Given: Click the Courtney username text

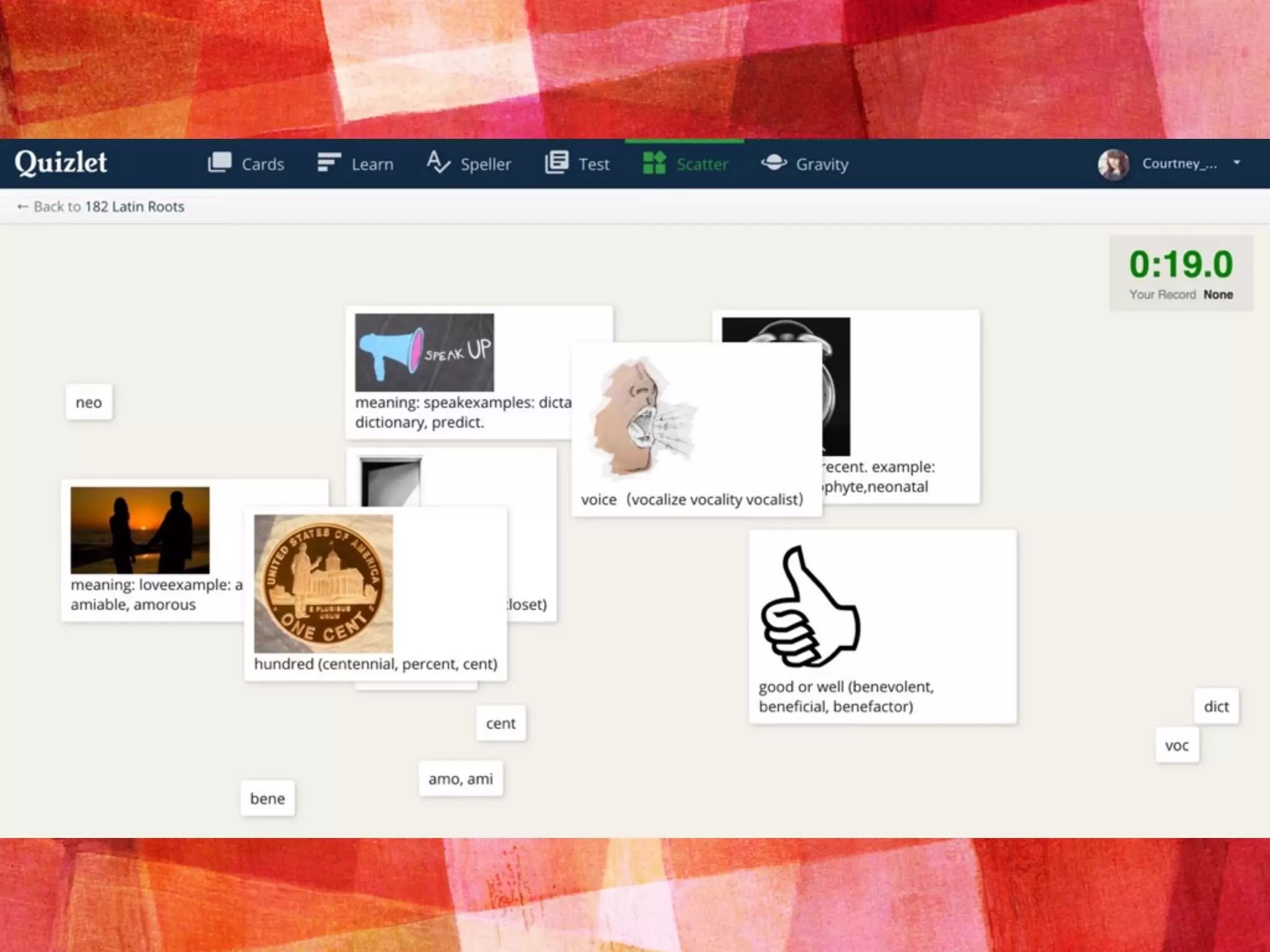Looking at the screenshot, I should coord(1179,164).
